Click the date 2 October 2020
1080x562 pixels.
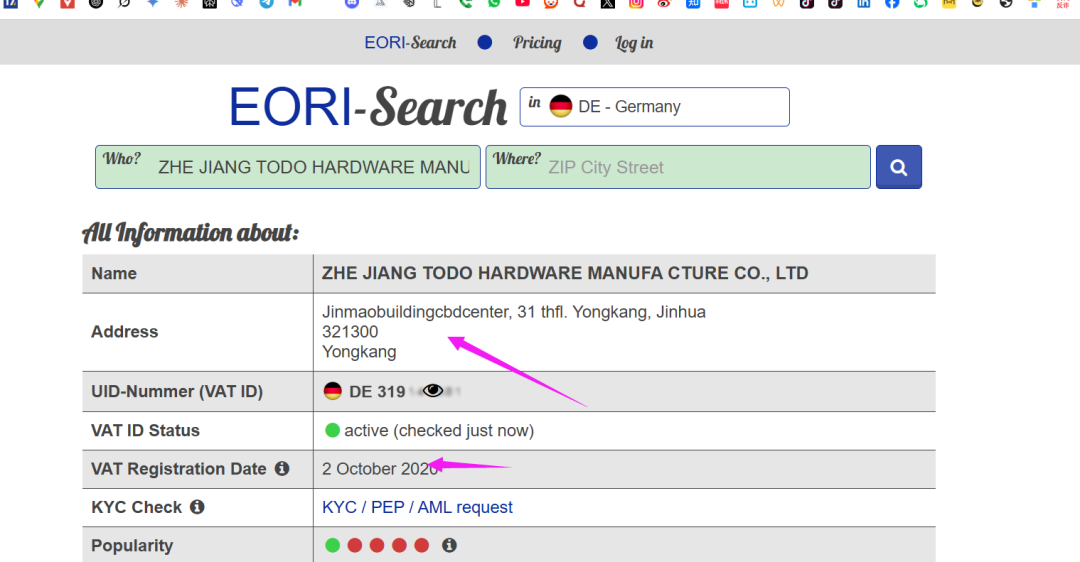[380, 469]
